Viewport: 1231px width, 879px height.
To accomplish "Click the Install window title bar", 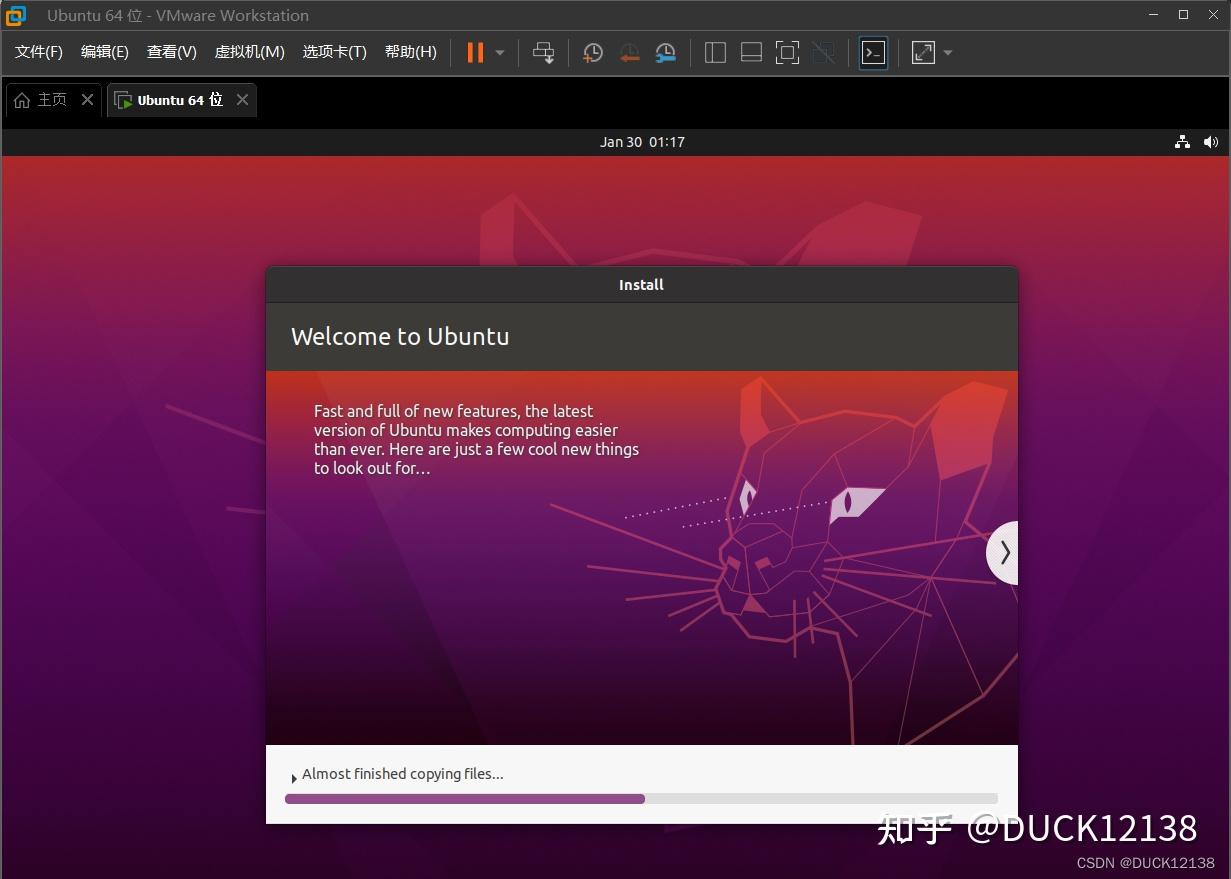I will [641, 284].
